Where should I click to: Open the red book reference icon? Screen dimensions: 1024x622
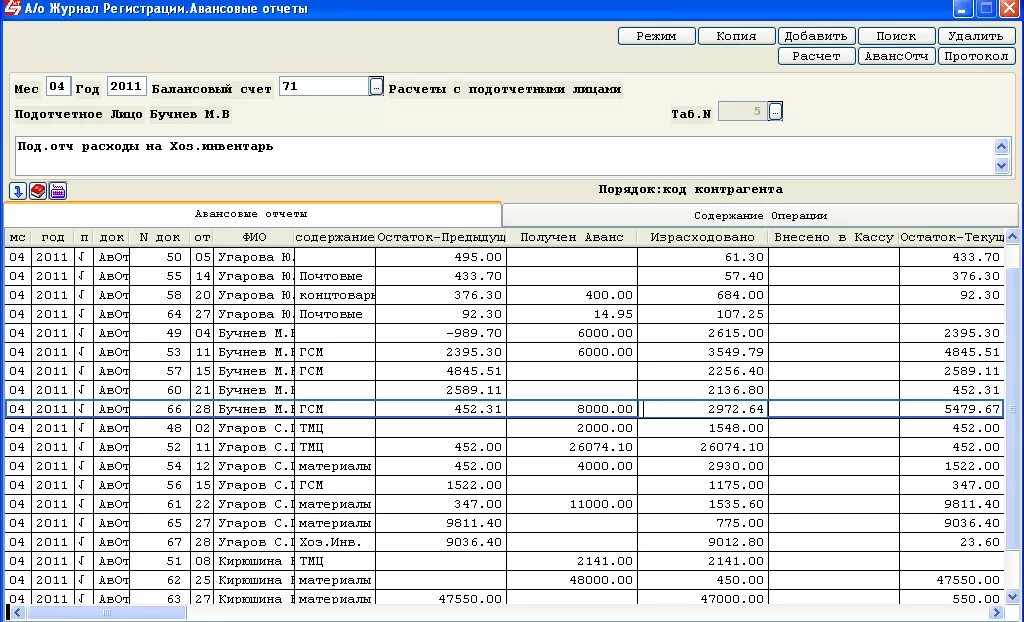tap(38, 191)
